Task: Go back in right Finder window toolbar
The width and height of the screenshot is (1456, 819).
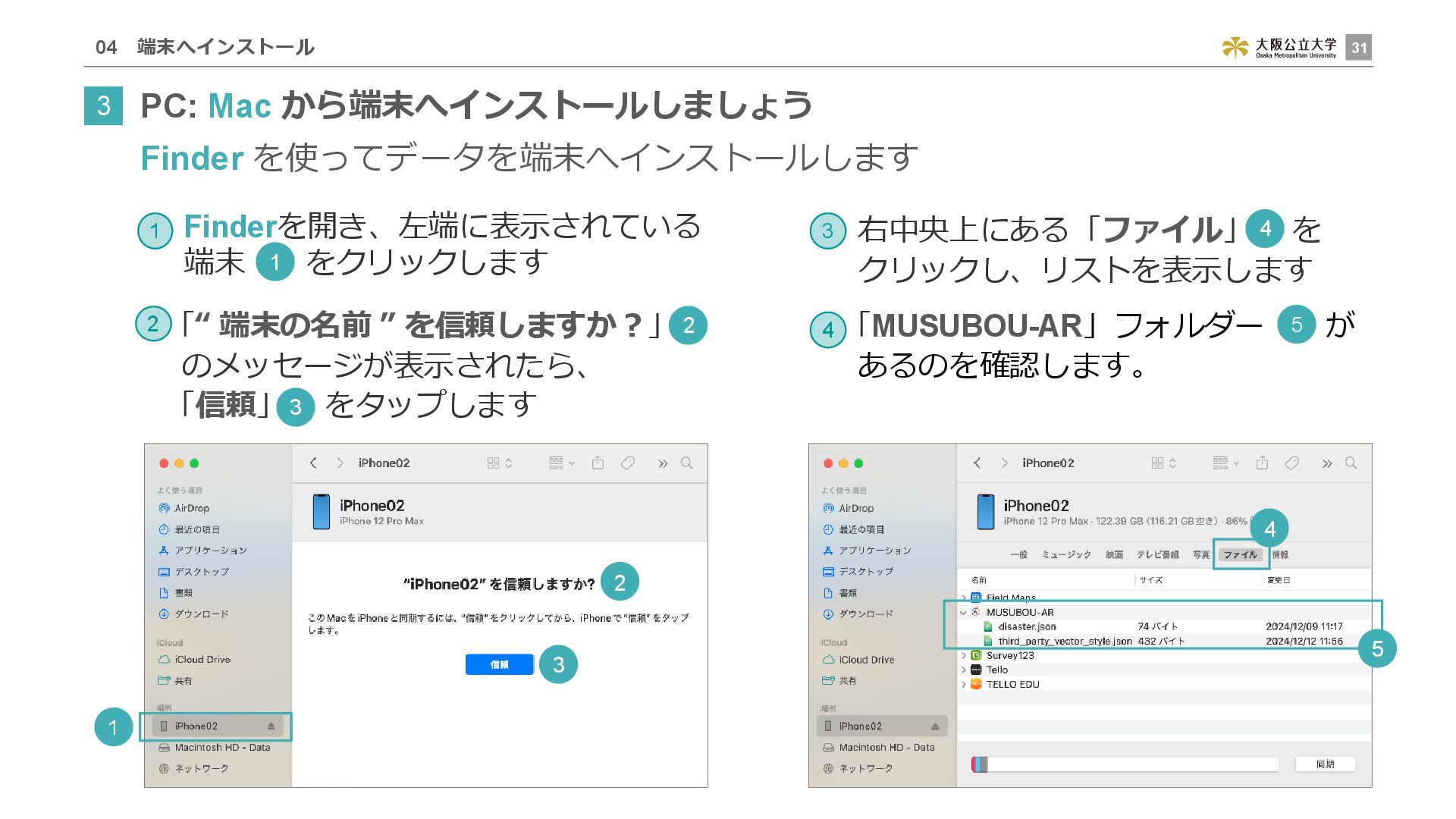Action: pos(977,463)
